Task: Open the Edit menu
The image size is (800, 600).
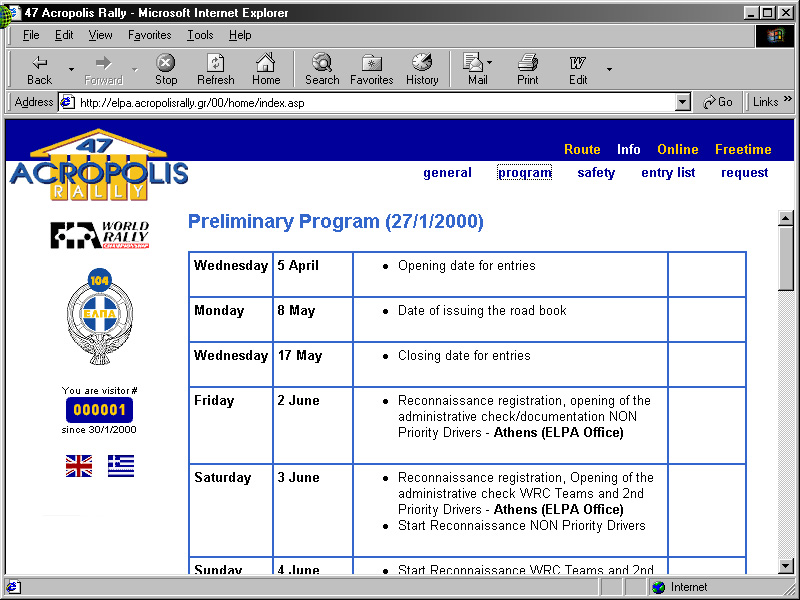Action: click(64, 35)
